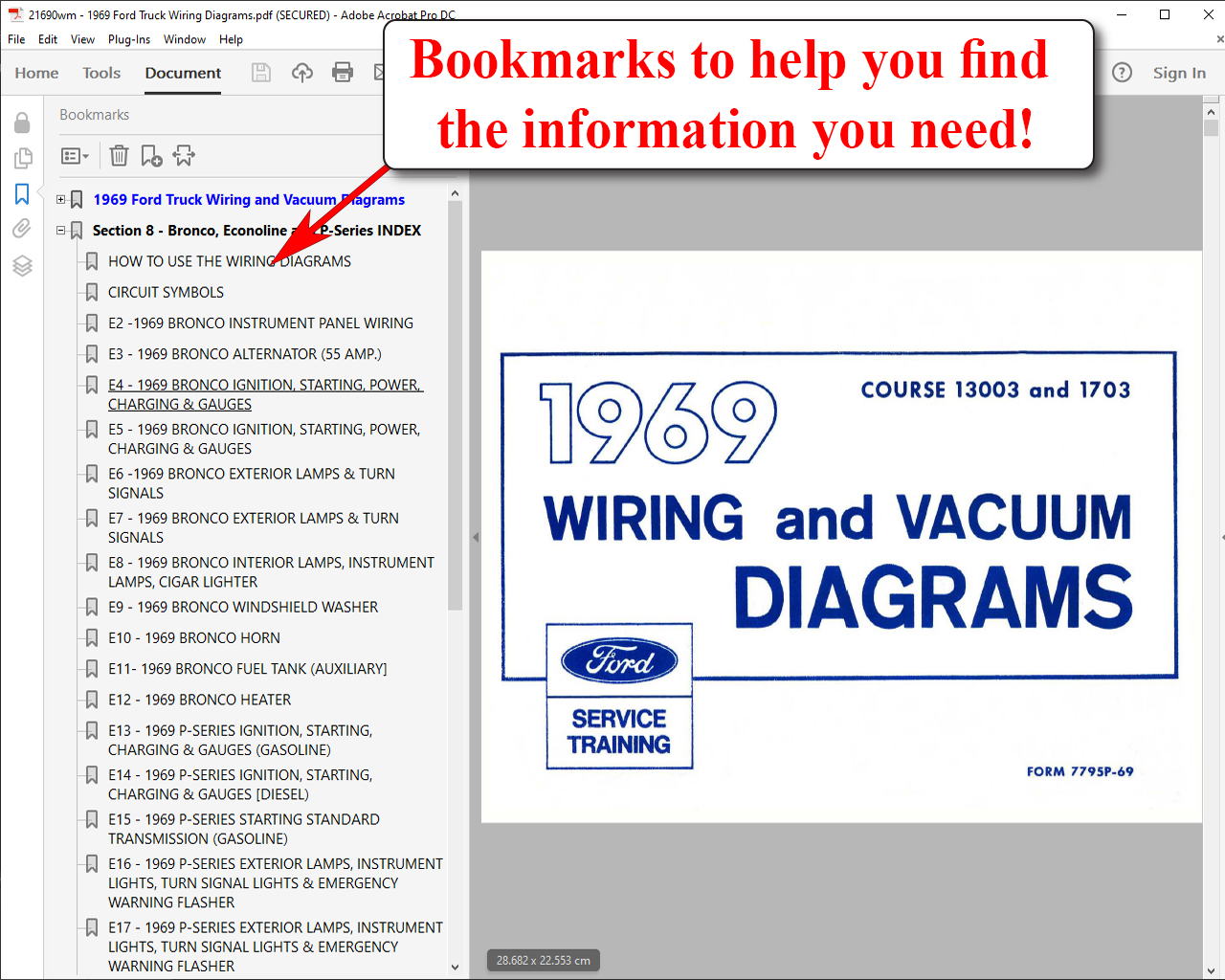This screenshot has width=1225, height=980.
Task: Open E9 Bronco Windshield Washer bookmark
Action: pos(243,607)
